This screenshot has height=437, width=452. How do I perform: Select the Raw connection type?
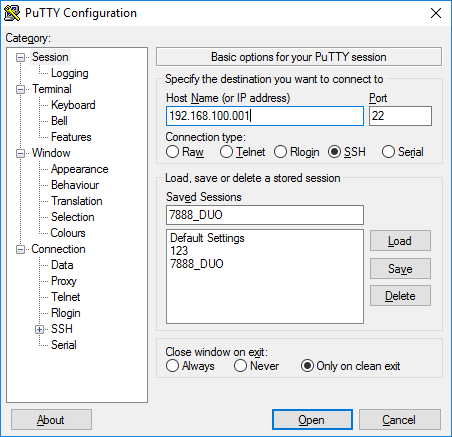point(172,152)
